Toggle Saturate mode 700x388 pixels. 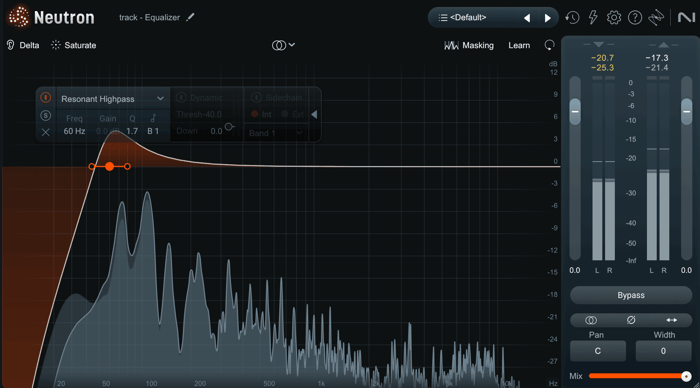point(74,45)
